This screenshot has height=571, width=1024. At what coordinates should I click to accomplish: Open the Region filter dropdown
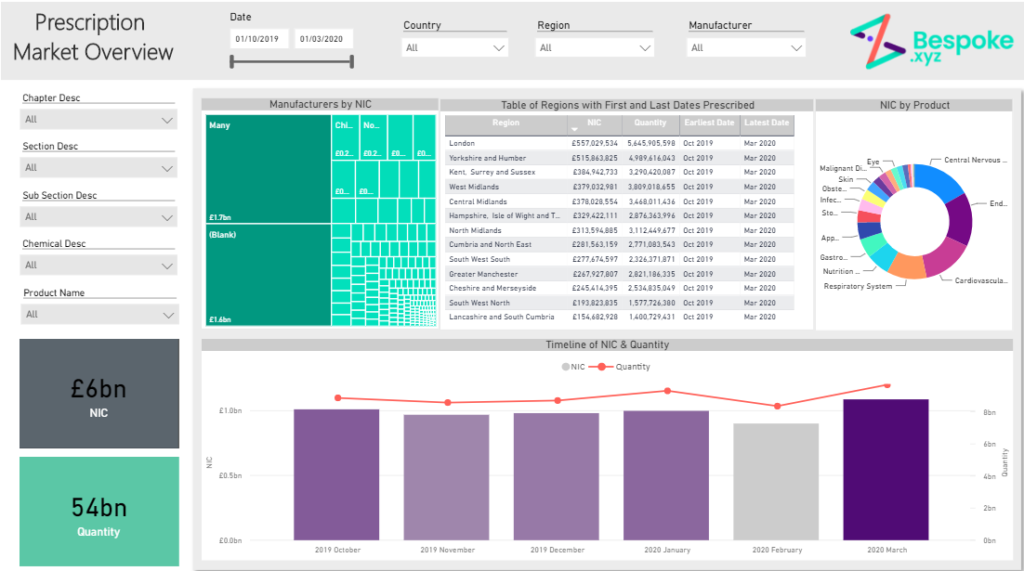tap(594, 48)
